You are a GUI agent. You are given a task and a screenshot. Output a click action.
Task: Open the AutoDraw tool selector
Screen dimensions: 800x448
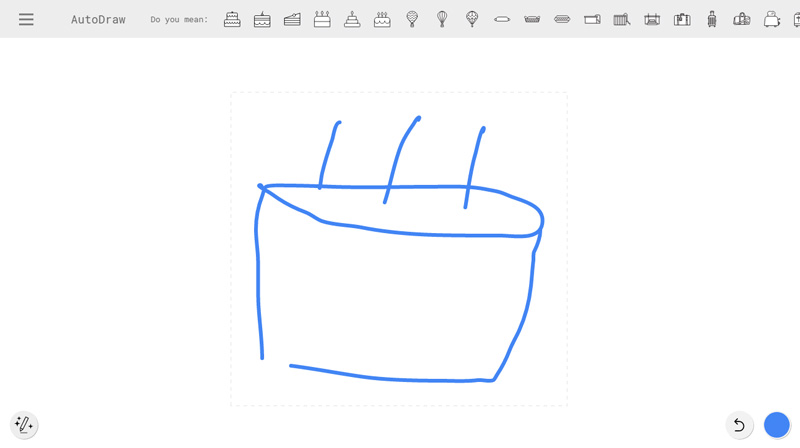pyautogui.click(x=24, y=425)
